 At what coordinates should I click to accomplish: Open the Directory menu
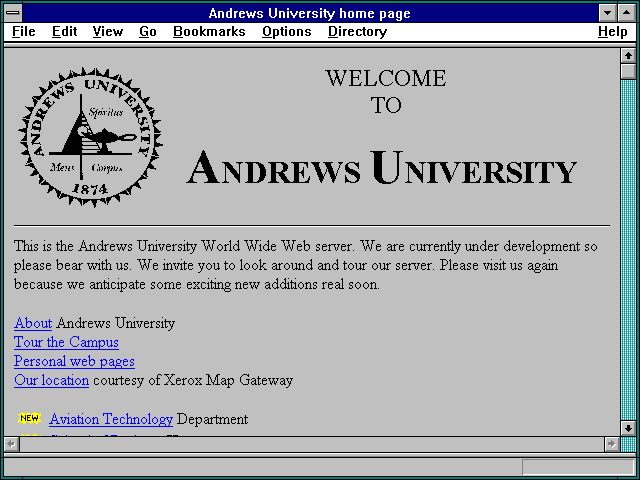358,32
